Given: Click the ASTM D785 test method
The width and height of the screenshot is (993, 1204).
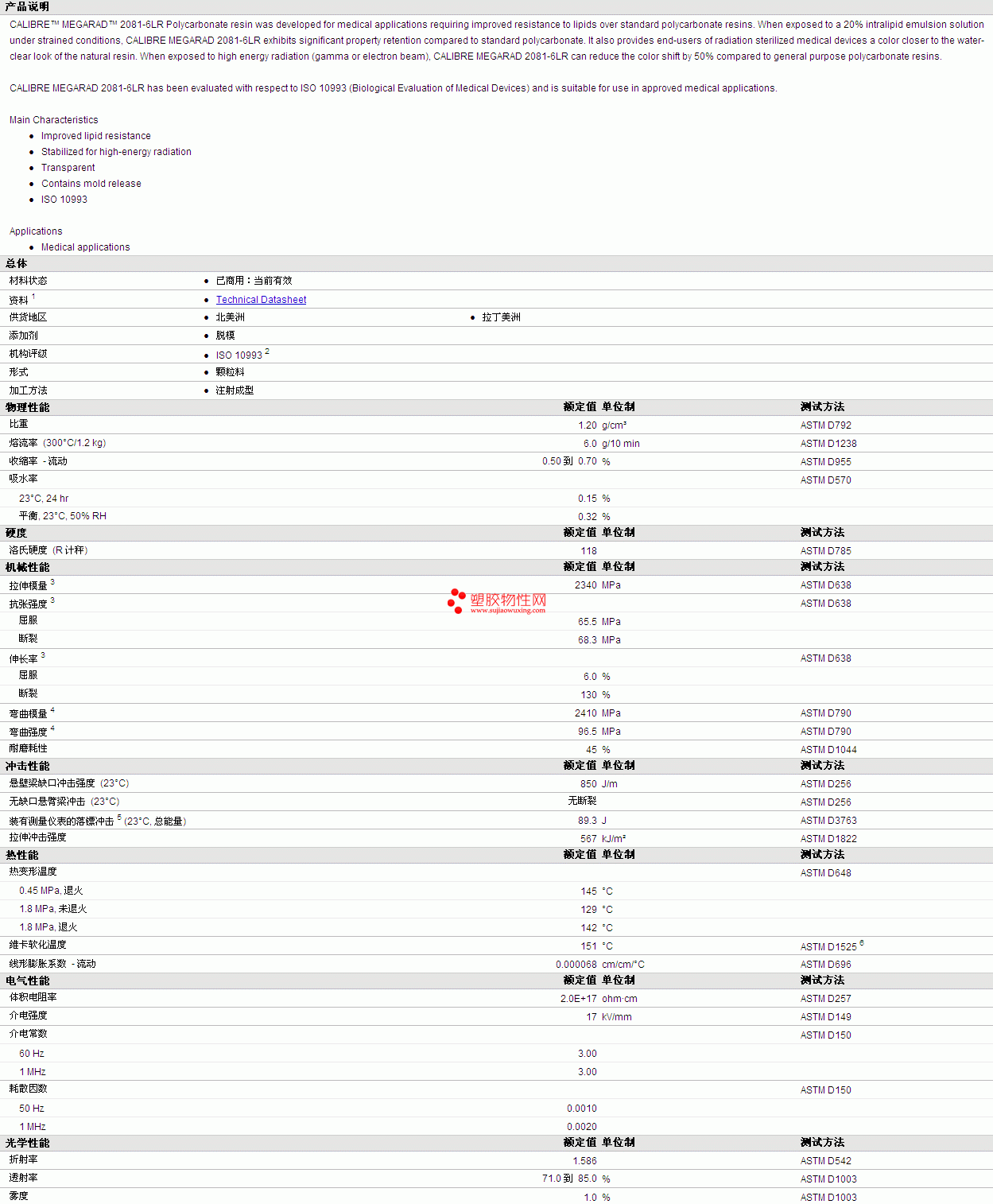Looking at the screenshot, I should coord(825,551).
